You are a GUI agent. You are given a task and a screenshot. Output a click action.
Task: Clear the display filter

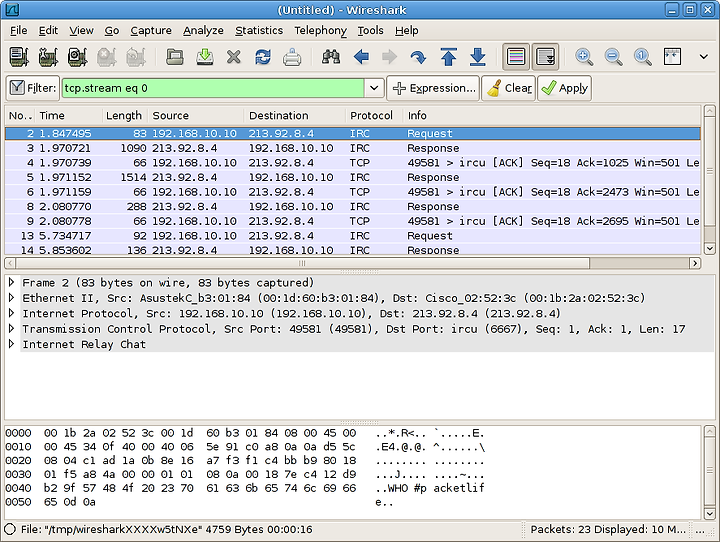tap(508, 88)
